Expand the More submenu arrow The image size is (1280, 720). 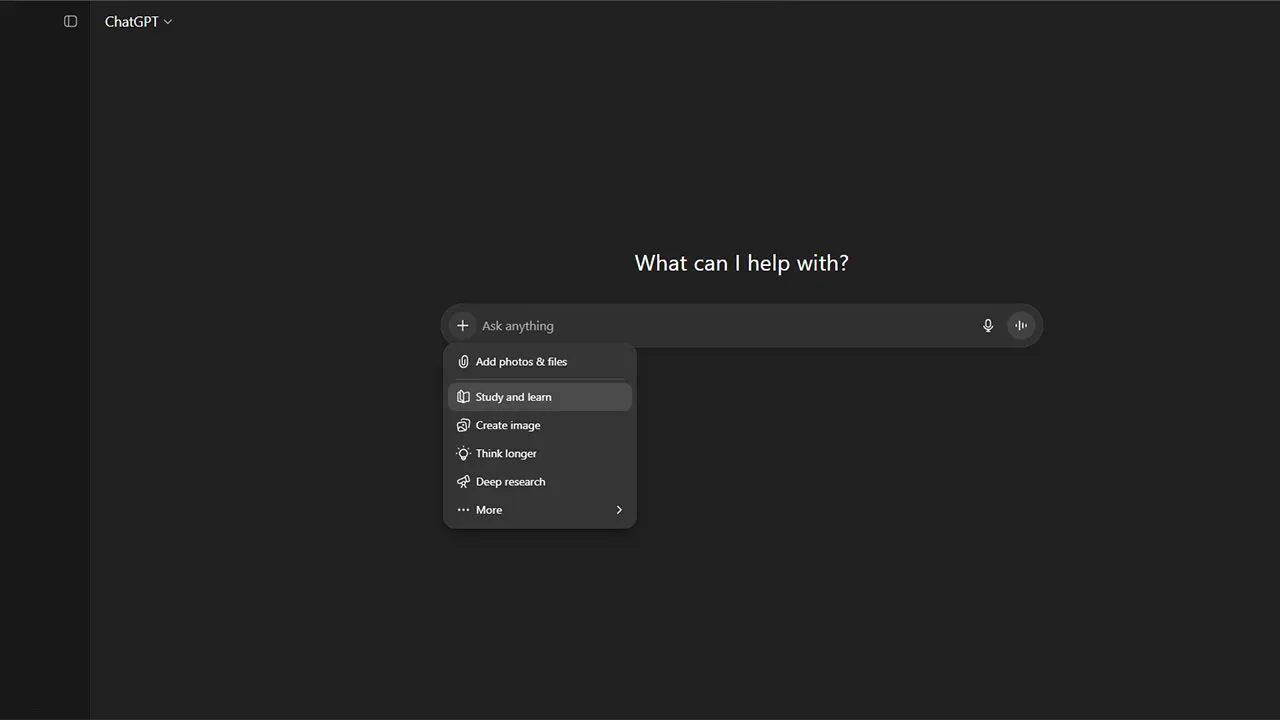[619, 510]
